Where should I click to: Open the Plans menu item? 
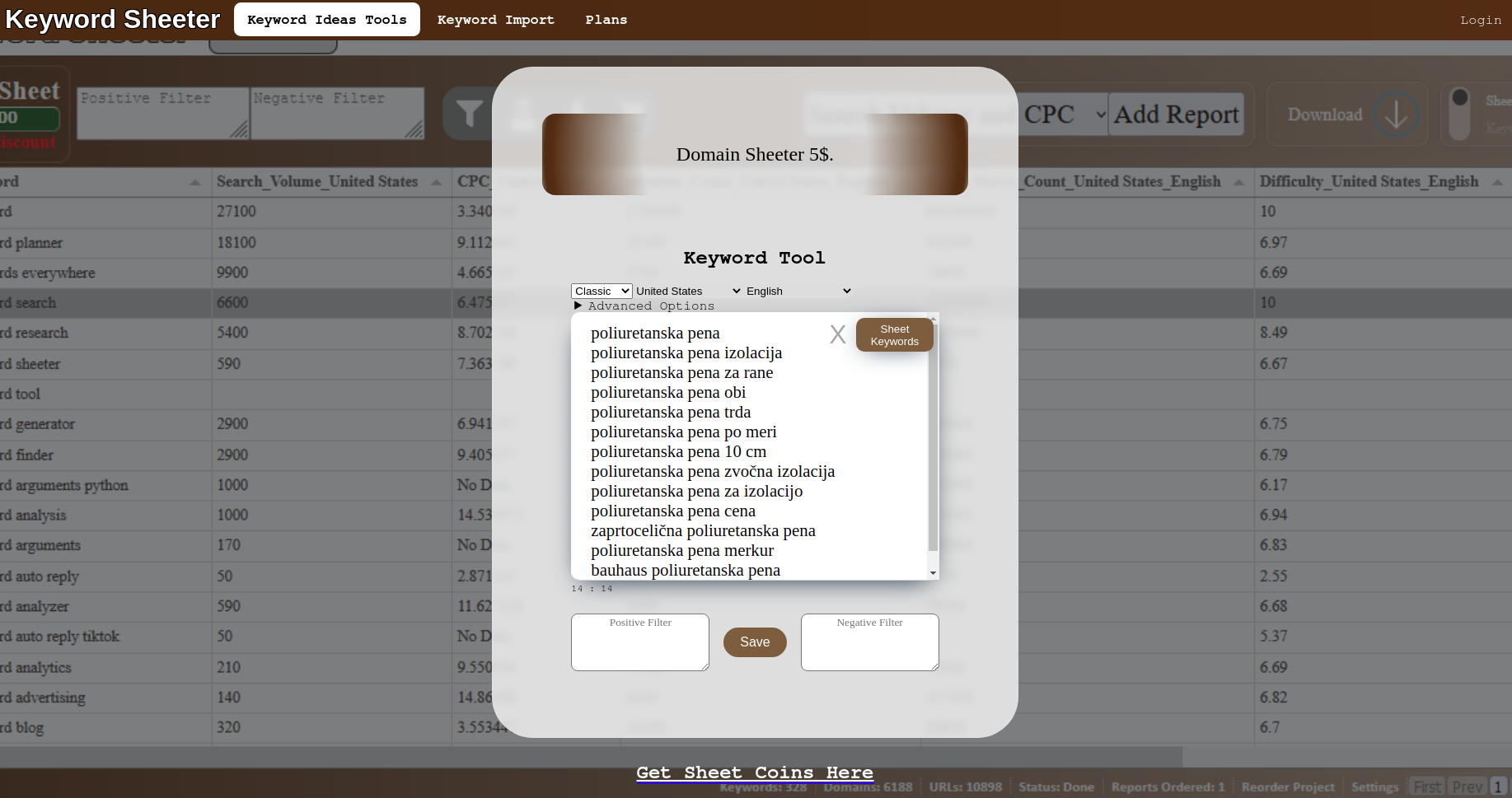coord(606,20)
